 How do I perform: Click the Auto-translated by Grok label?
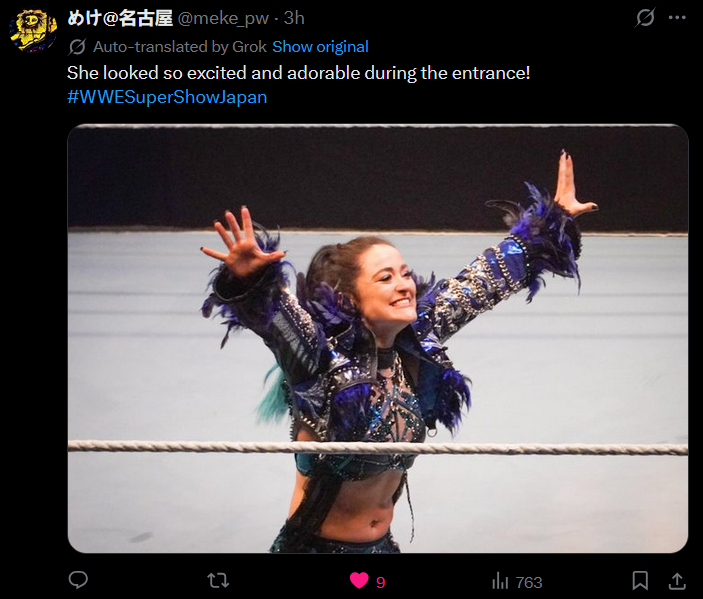pyautogui.click(x=180, y=47)
